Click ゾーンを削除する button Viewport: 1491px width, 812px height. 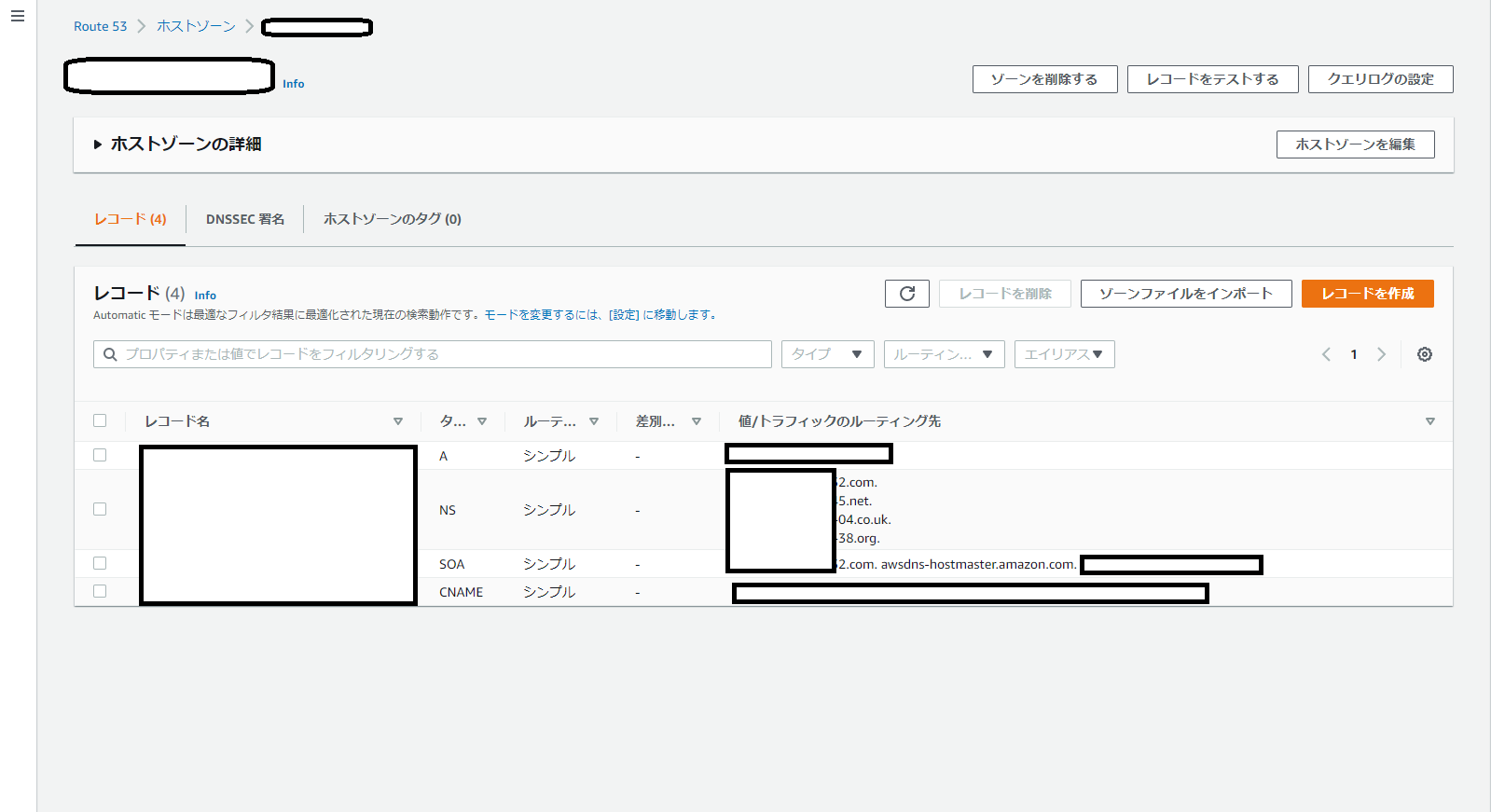[1045, 79]
